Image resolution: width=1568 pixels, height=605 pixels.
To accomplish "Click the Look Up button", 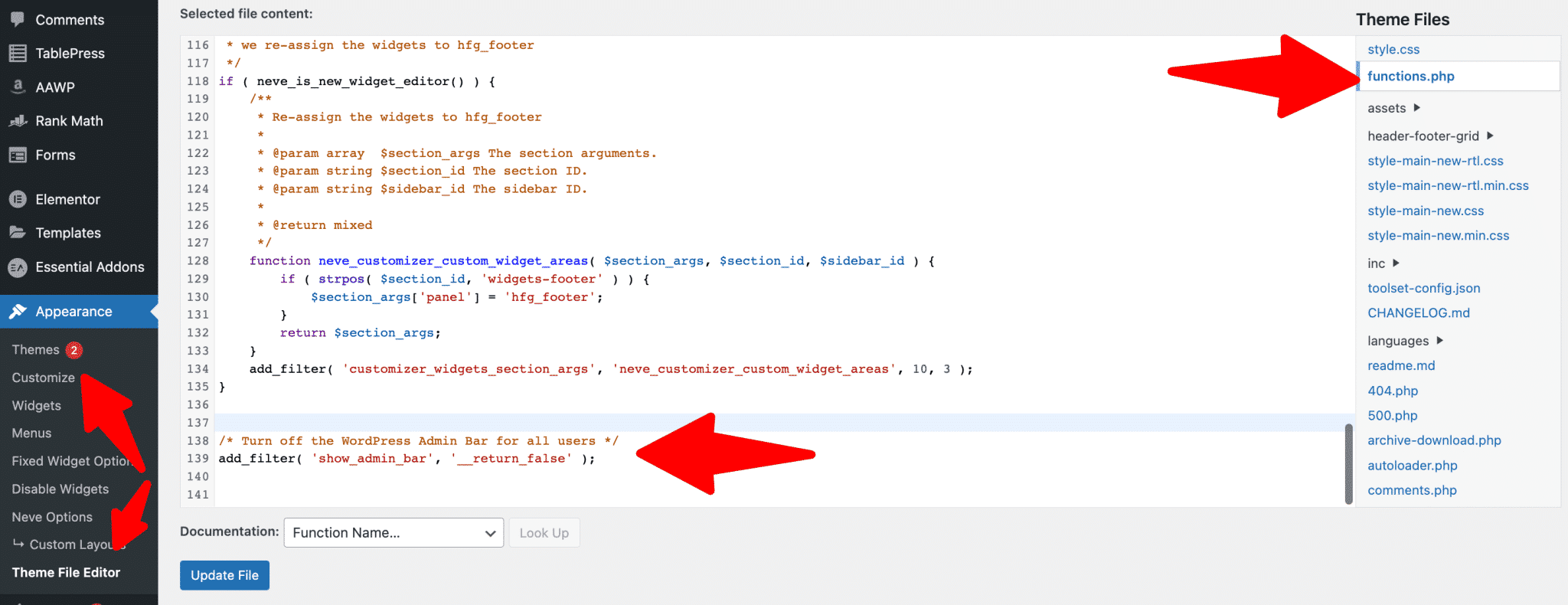I will (544, 532).
